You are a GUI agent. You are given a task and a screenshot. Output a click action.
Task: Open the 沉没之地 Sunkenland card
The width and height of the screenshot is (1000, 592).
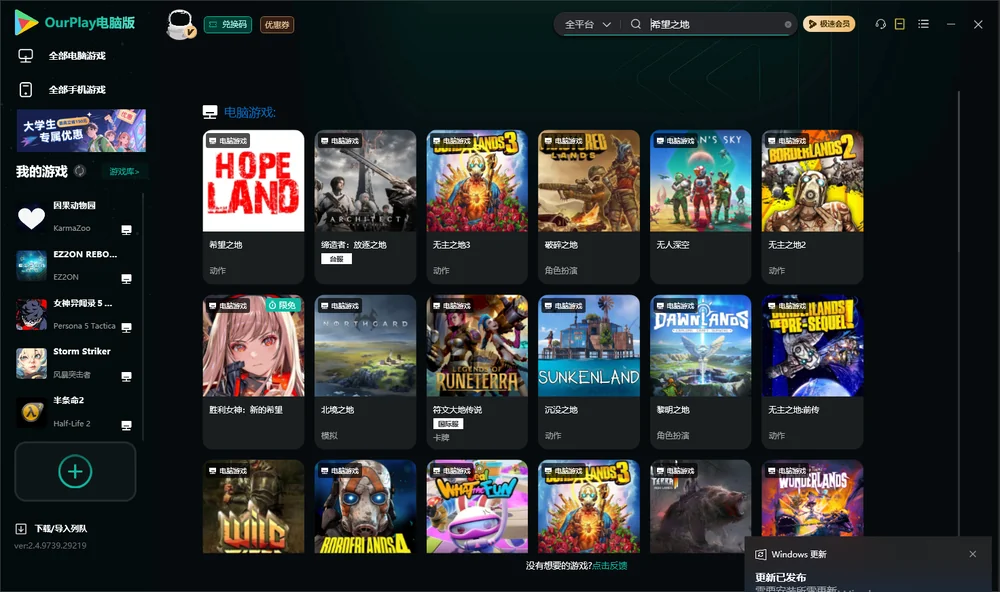coord(589,372)
